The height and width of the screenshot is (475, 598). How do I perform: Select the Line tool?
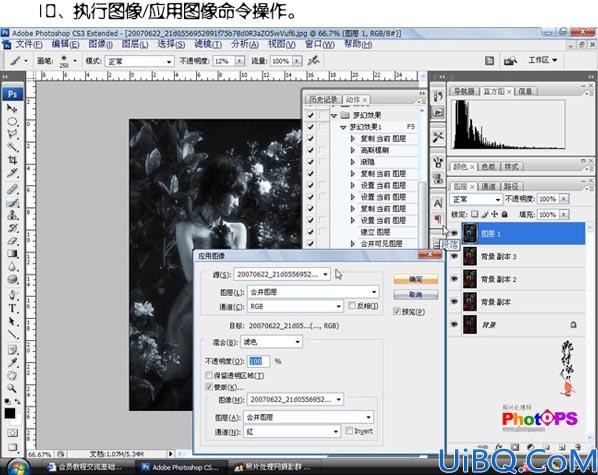click(12, 334)
